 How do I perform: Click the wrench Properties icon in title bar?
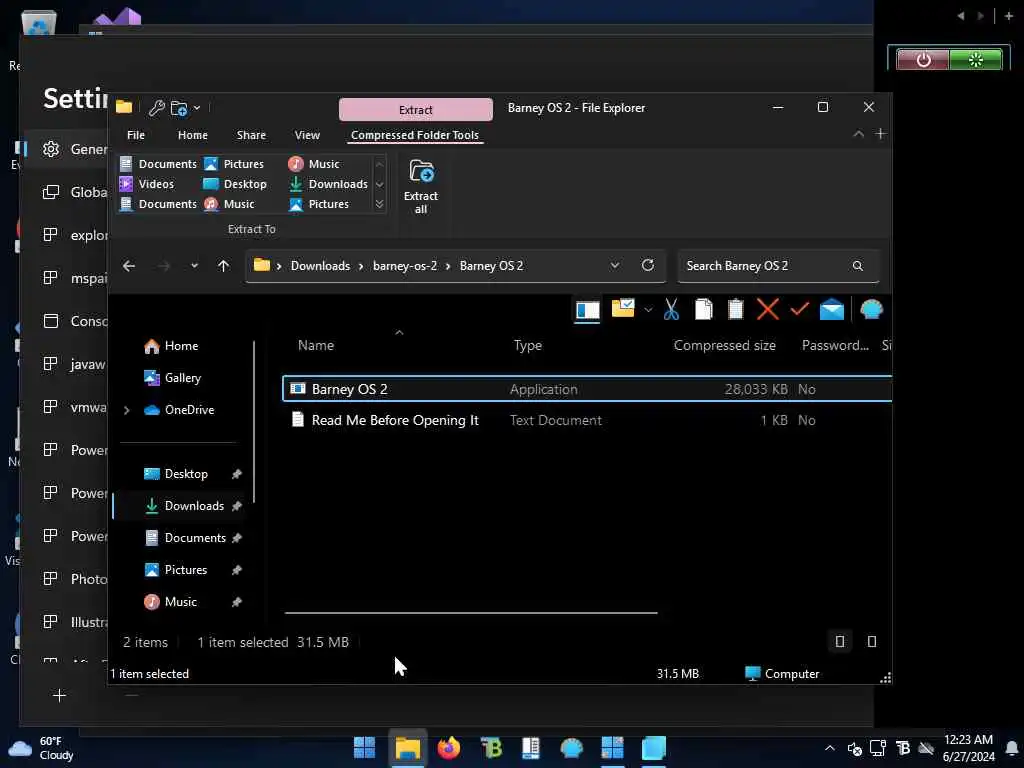point(156,108)
